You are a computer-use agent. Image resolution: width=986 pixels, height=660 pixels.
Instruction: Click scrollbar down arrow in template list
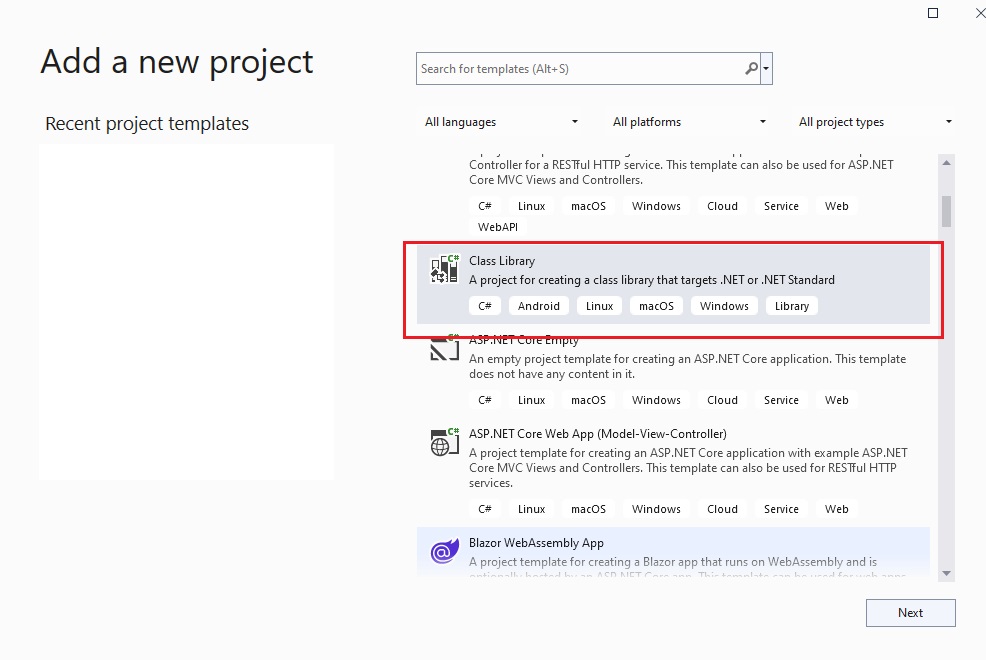(946, 573)
